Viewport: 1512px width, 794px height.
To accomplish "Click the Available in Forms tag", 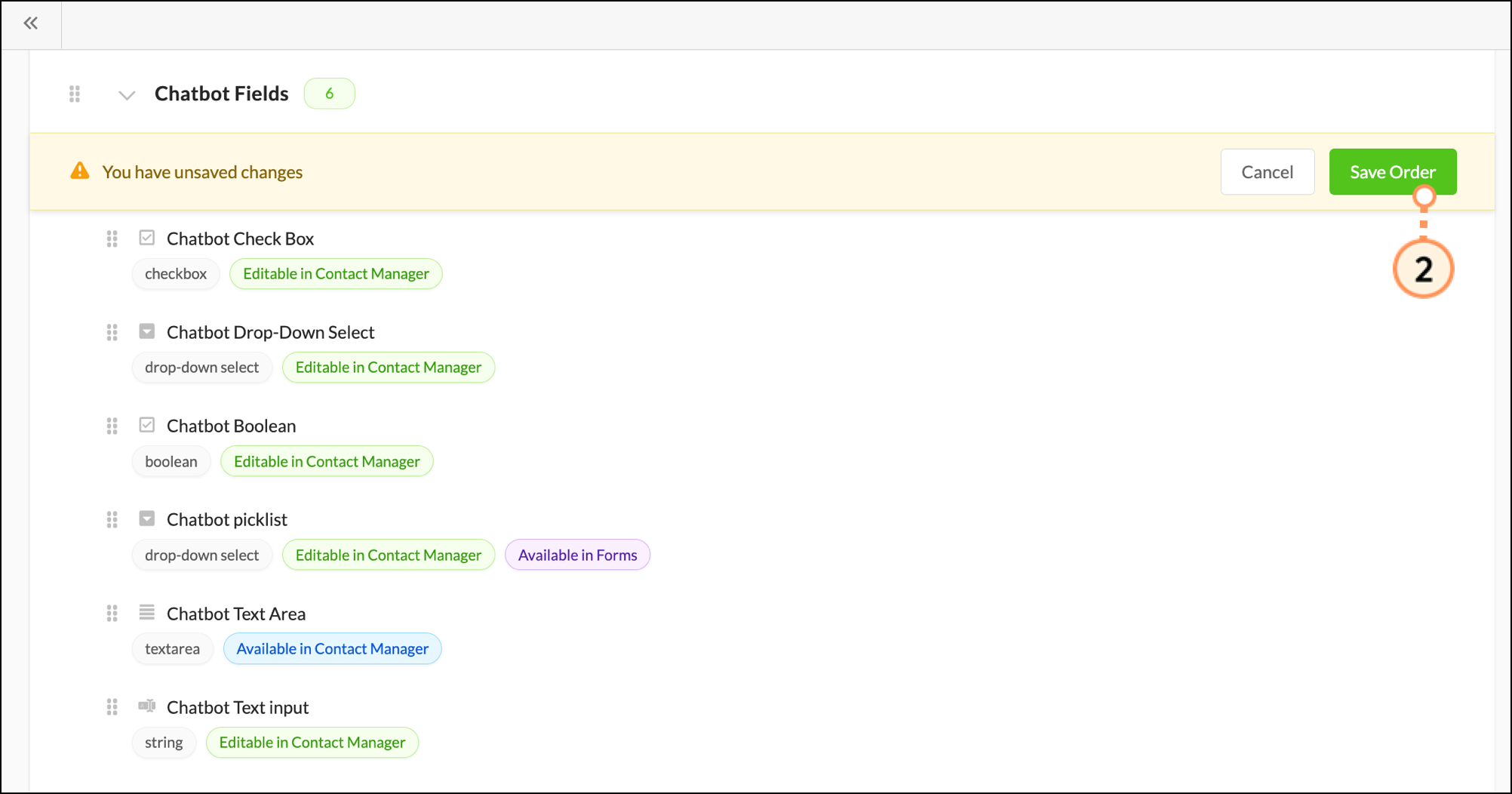I will point(578,555).
